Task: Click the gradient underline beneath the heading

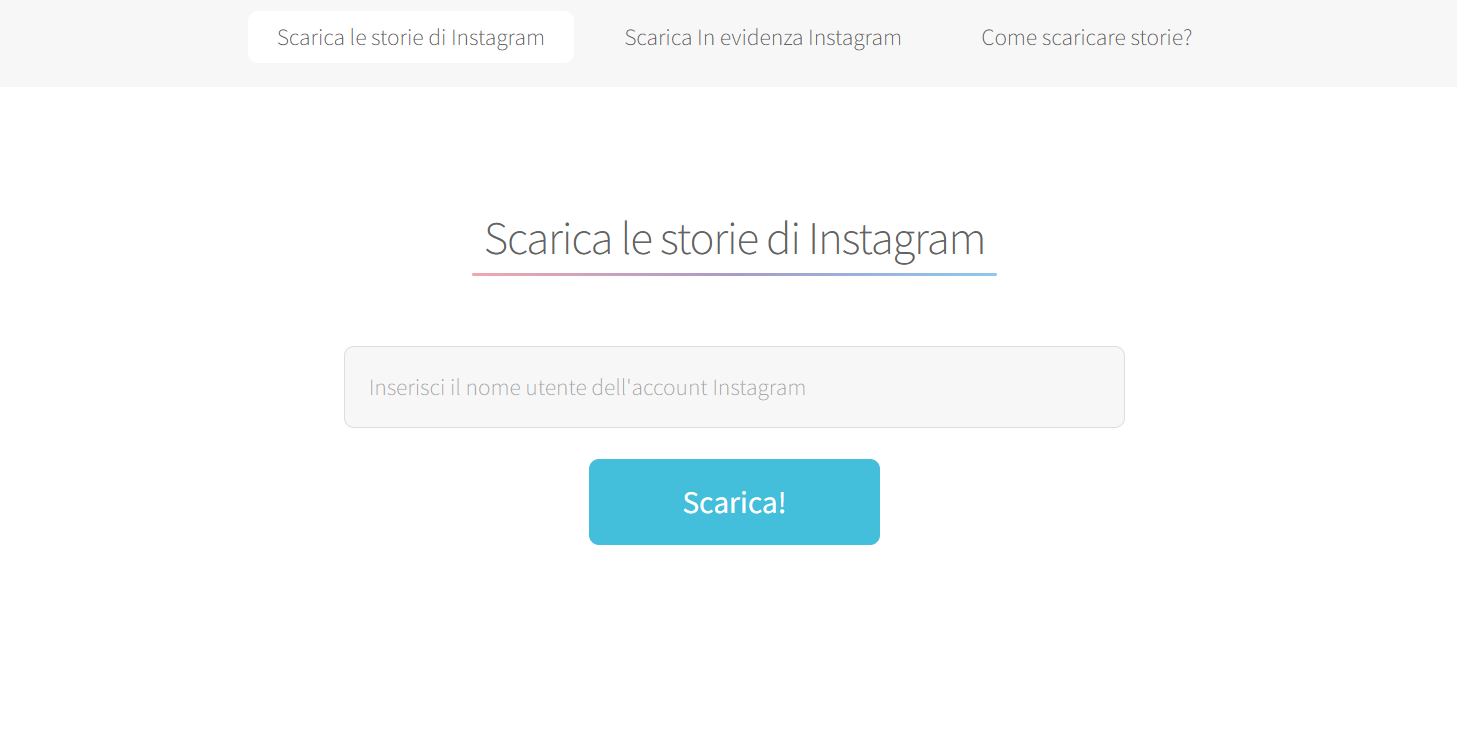Action: (734, 274)
